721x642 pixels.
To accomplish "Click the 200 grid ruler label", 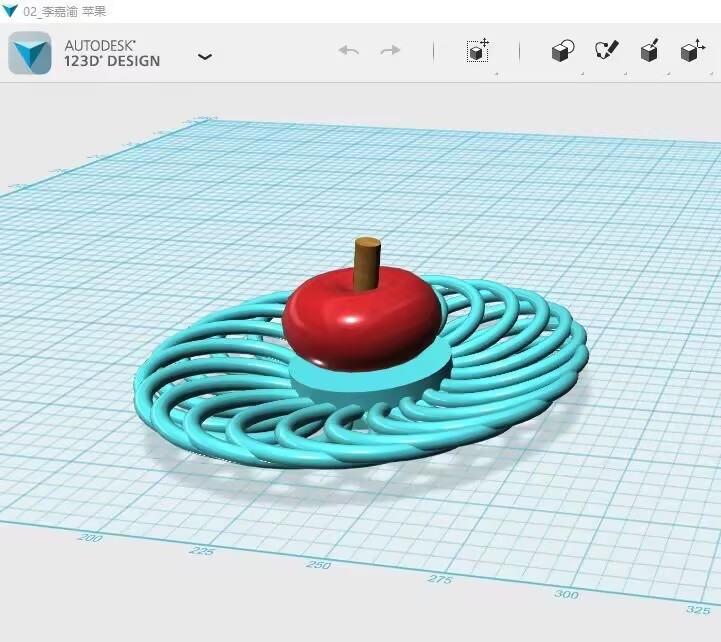I will tap(91, 537).
